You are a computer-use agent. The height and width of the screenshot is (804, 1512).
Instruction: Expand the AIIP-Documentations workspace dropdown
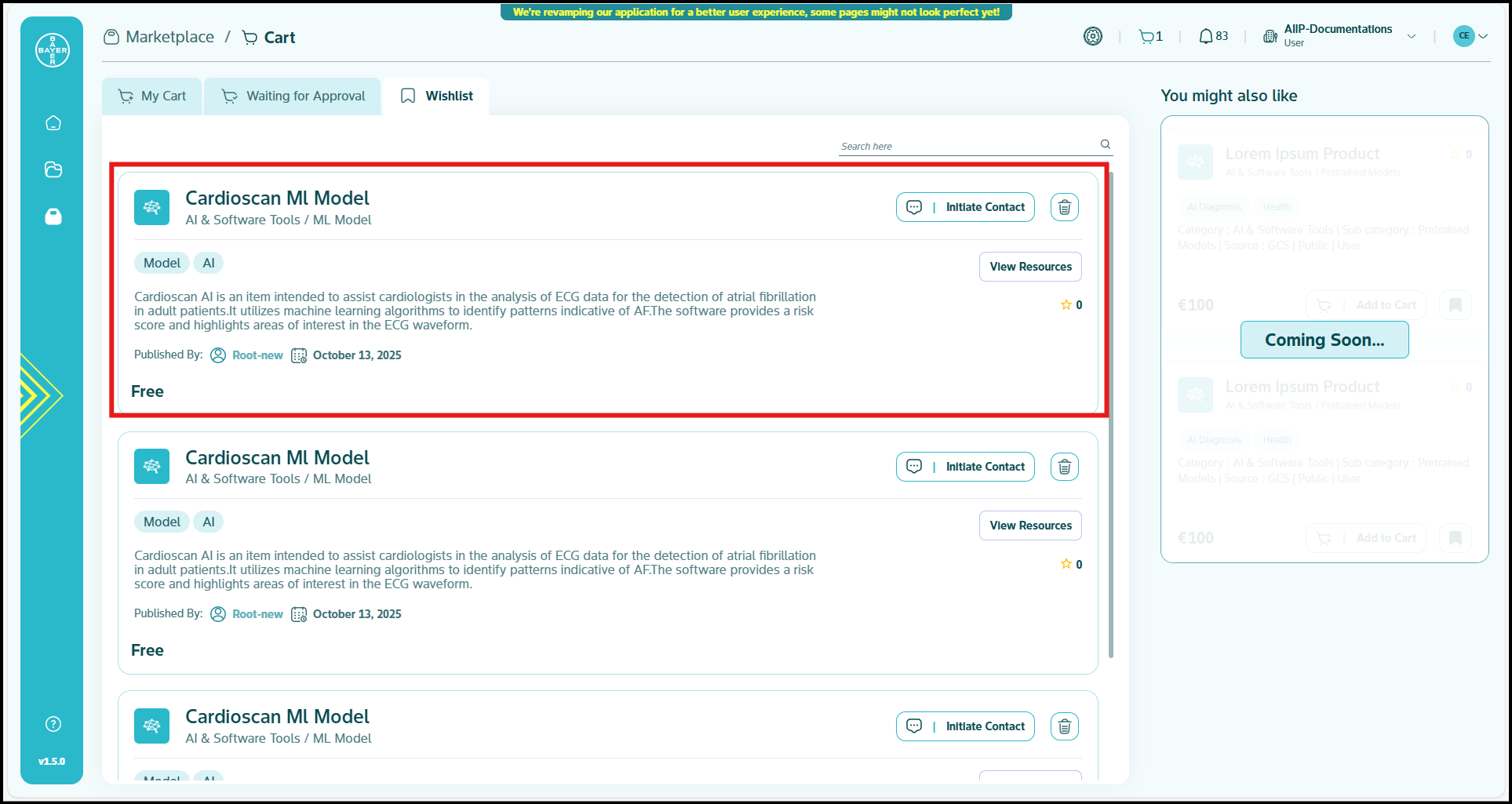click(x=1411, y=37)
